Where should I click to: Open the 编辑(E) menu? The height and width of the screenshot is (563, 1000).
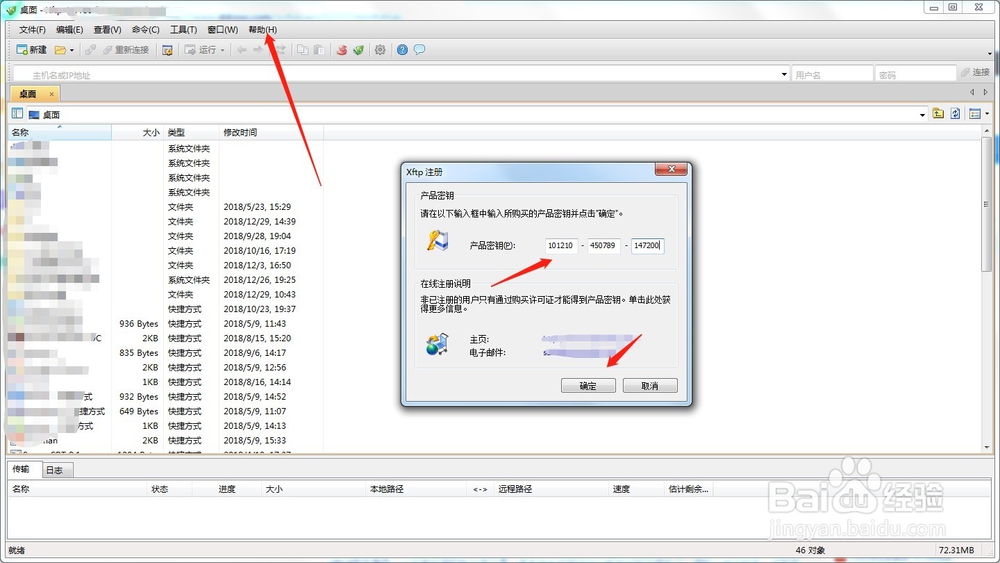[70, 30]
